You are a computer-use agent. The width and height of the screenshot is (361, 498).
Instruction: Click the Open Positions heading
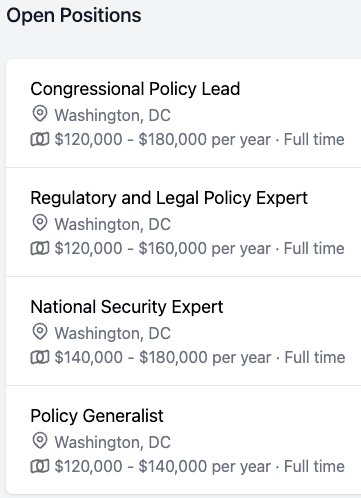click(x=74, y=16)
